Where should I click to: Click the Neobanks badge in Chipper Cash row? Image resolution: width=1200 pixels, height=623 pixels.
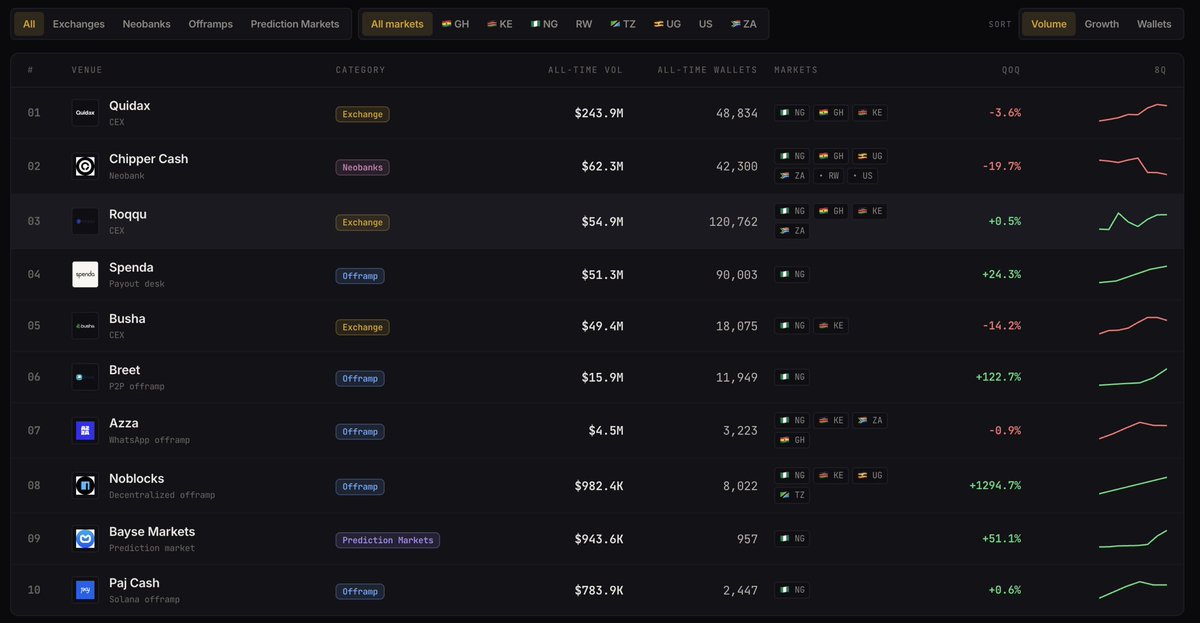coord(362,167)
